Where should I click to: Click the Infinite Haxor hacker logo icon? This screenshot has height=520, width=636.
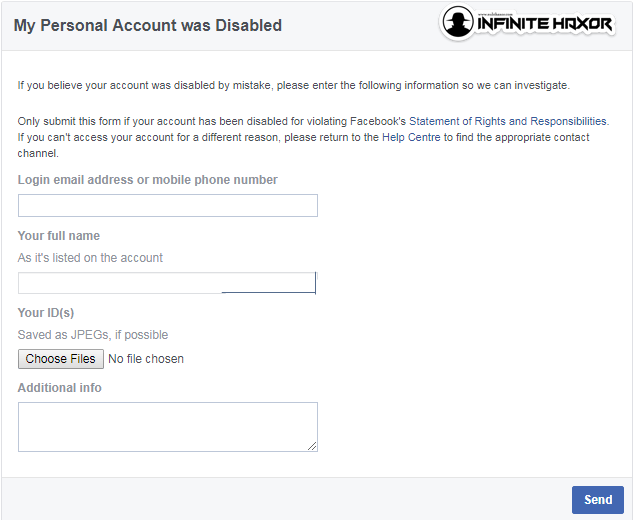[458, 23]
